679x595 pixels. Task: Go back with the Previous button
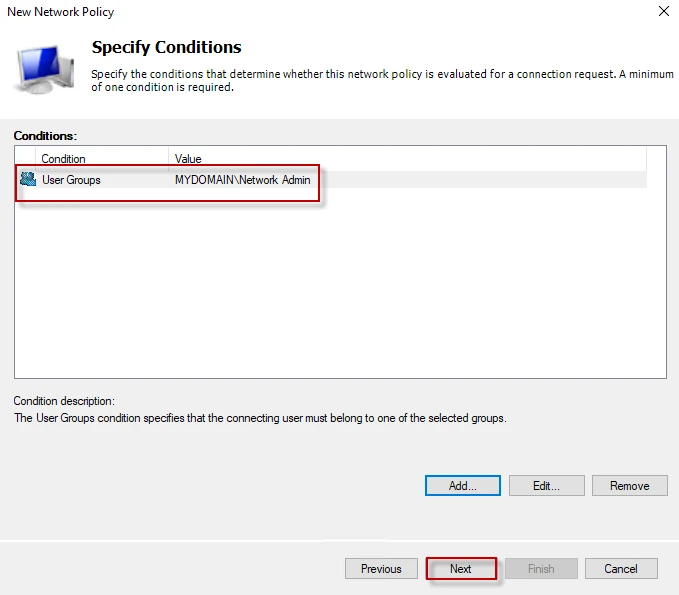click(381, 569)
